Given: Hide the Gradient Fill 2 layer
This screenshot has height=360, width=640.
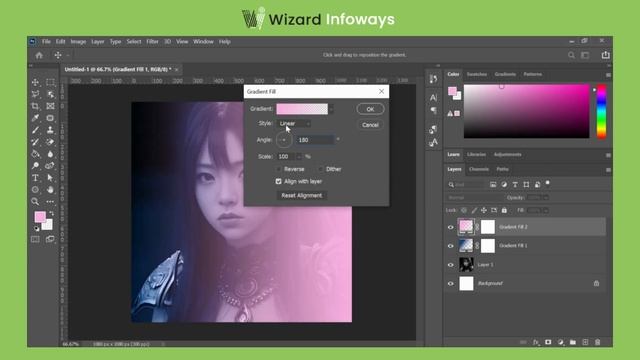Looking at the screenshot, I should 451,227.
